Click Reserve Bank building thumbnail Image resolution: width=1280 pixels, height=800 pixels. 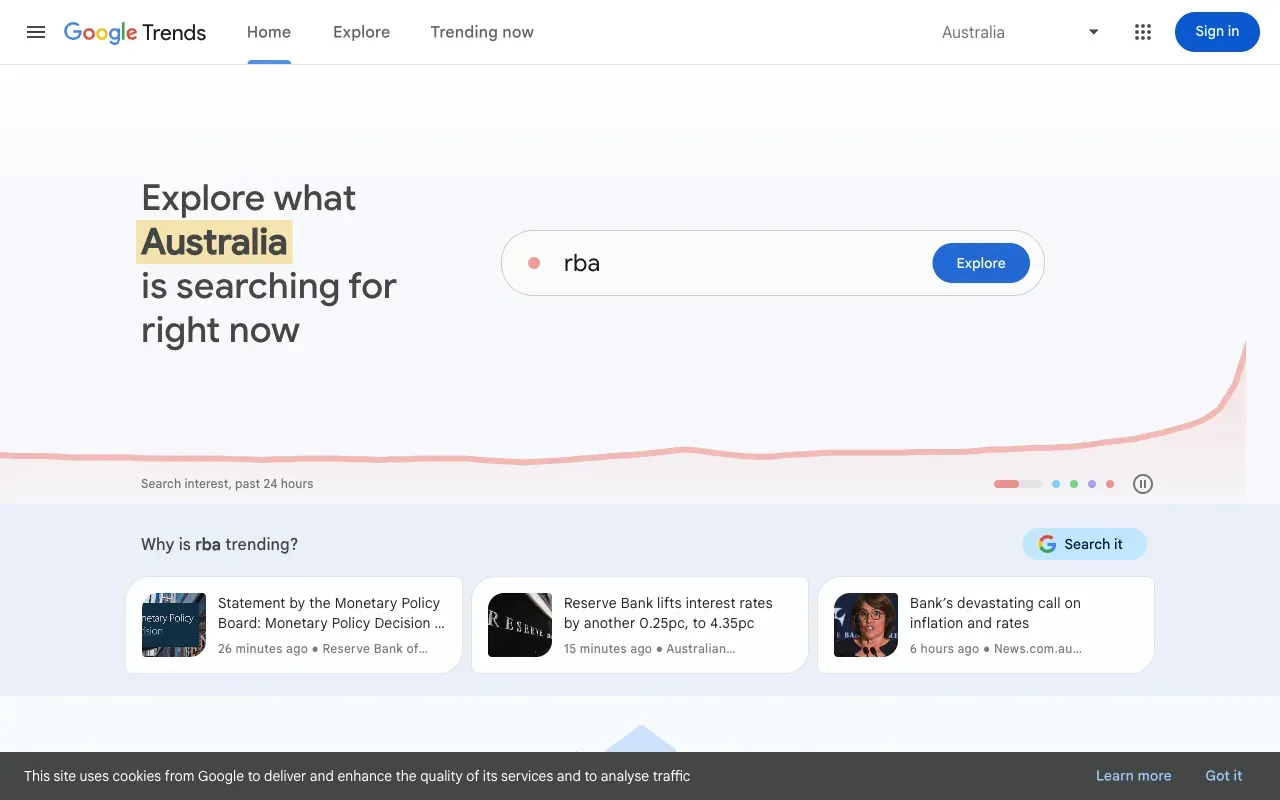tap(520, 625)
